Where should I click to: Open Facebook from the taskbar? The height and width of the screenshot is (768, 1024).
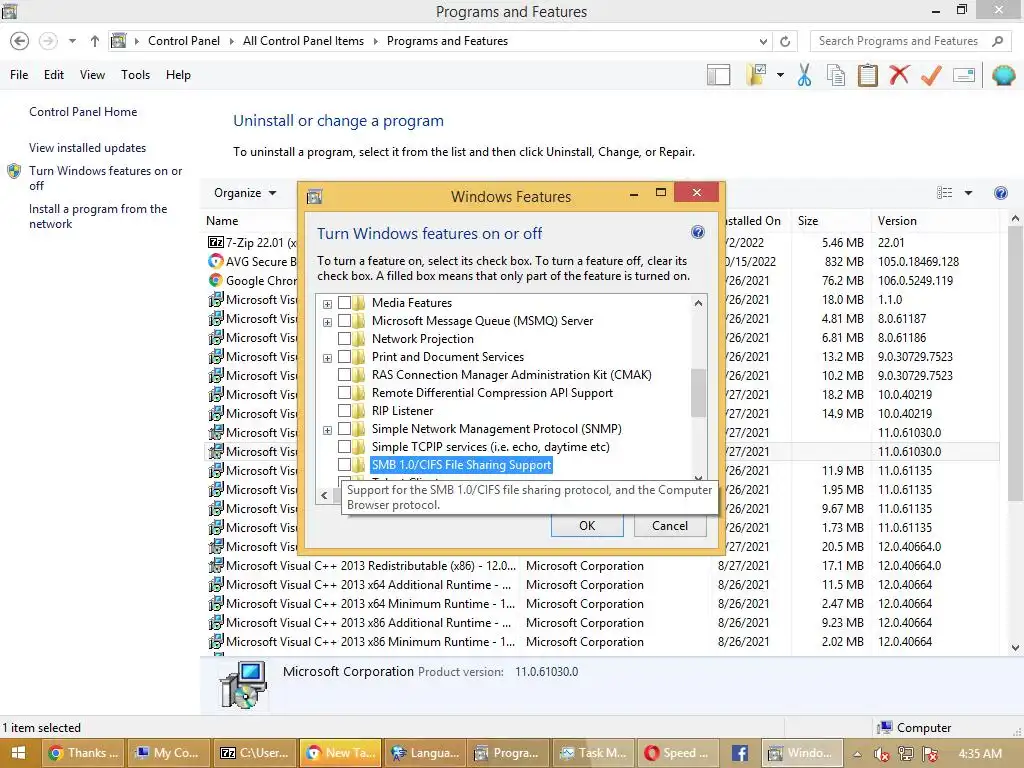pyautogui.click(x=740, y=753)
